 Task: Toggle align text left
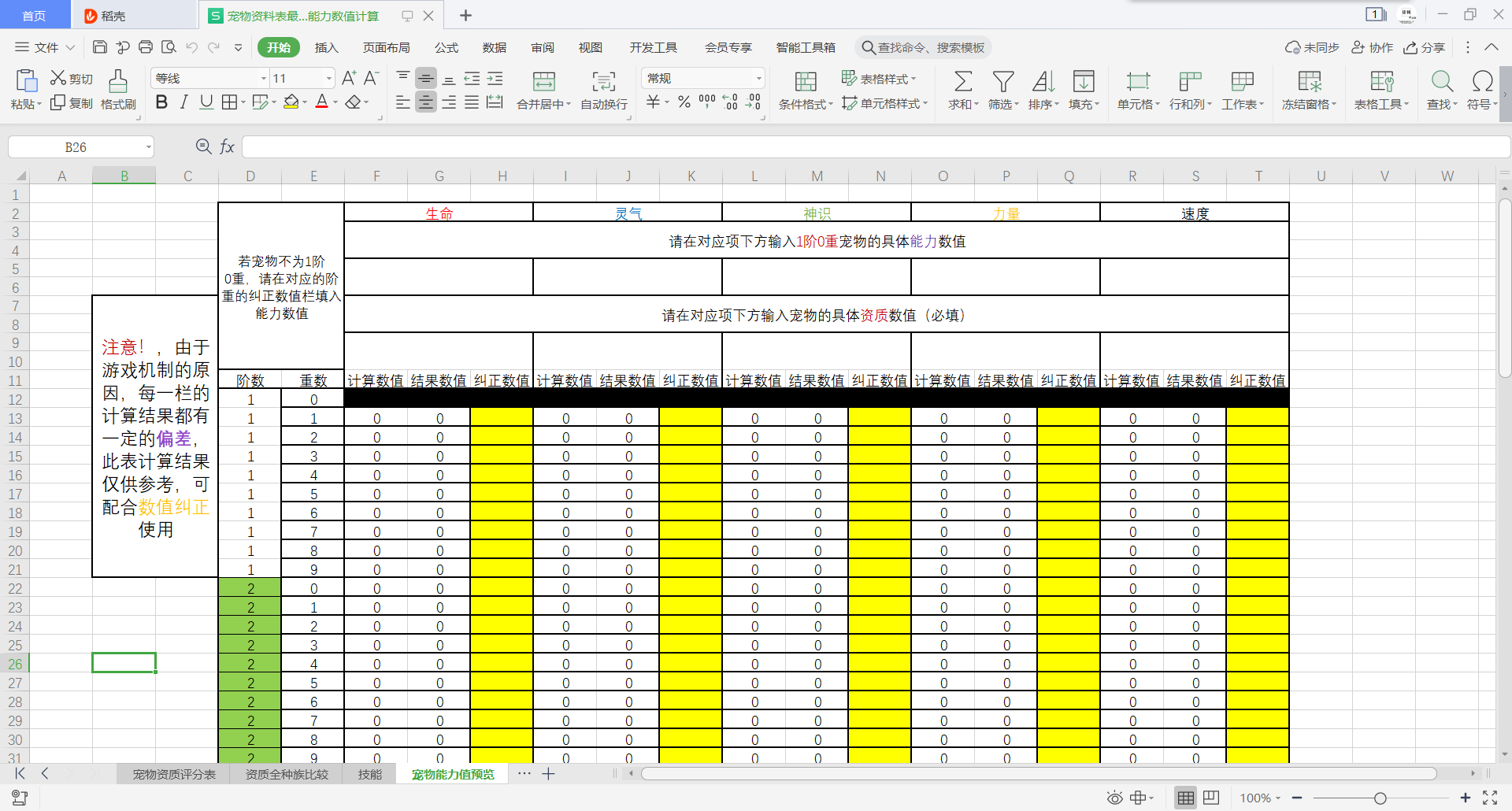point(403,102)
